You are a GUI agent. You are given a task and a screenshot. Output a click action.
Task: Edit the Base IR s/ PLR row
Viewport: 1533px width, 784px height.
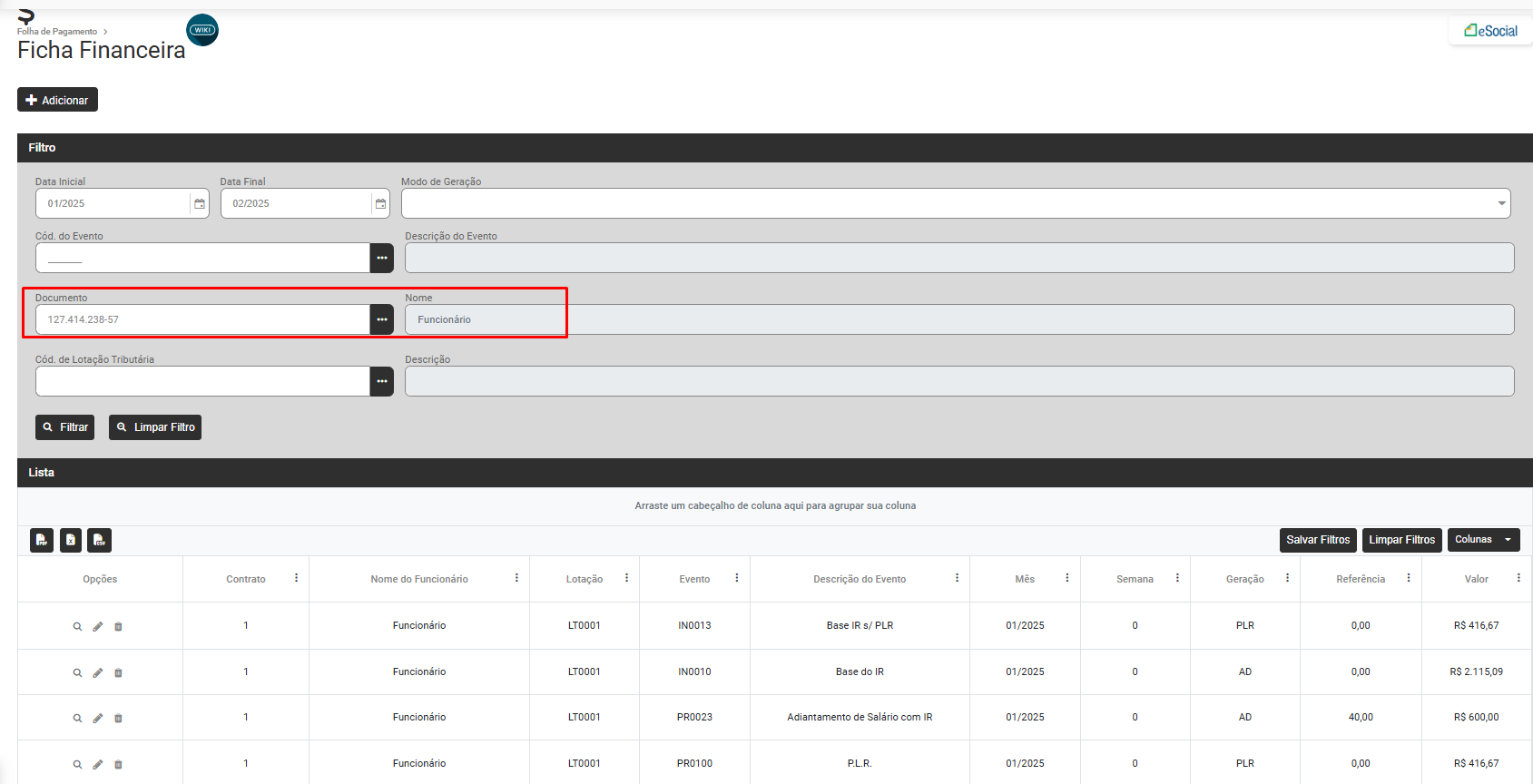pos(98,626)
